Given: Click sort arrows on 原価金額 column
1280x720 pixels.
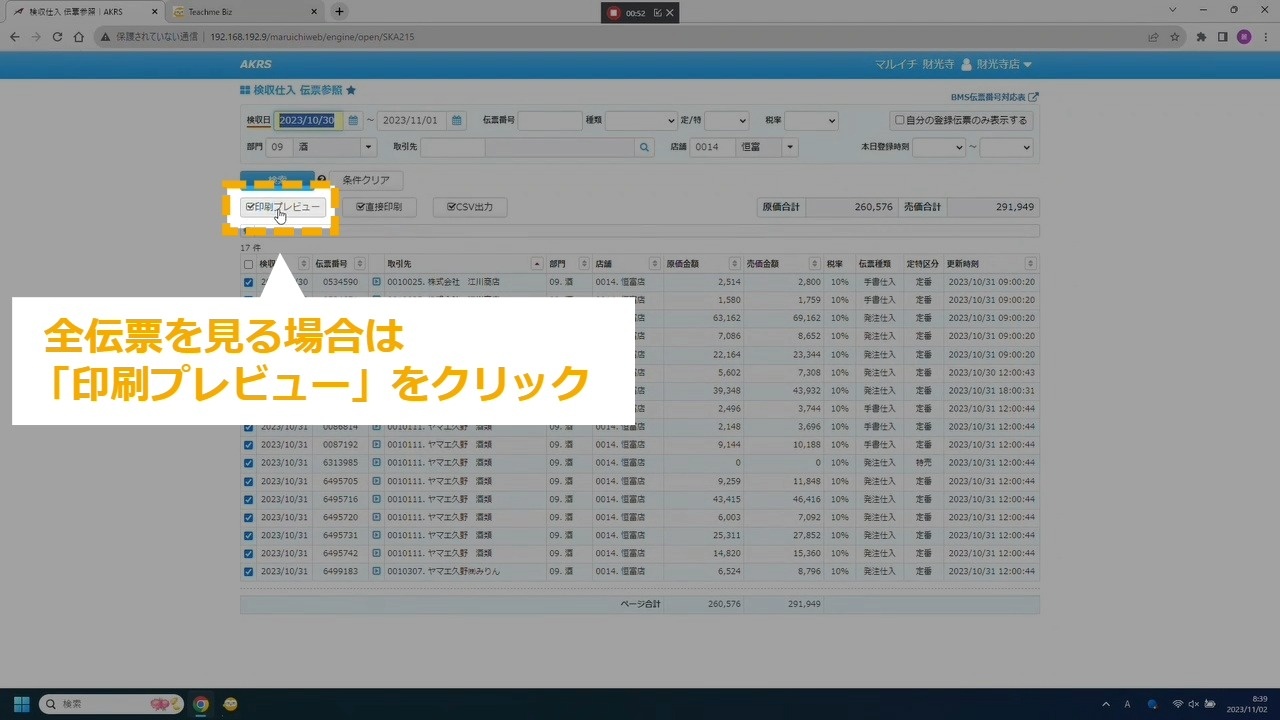Looking at the screenshot, I should pos(735,264).
